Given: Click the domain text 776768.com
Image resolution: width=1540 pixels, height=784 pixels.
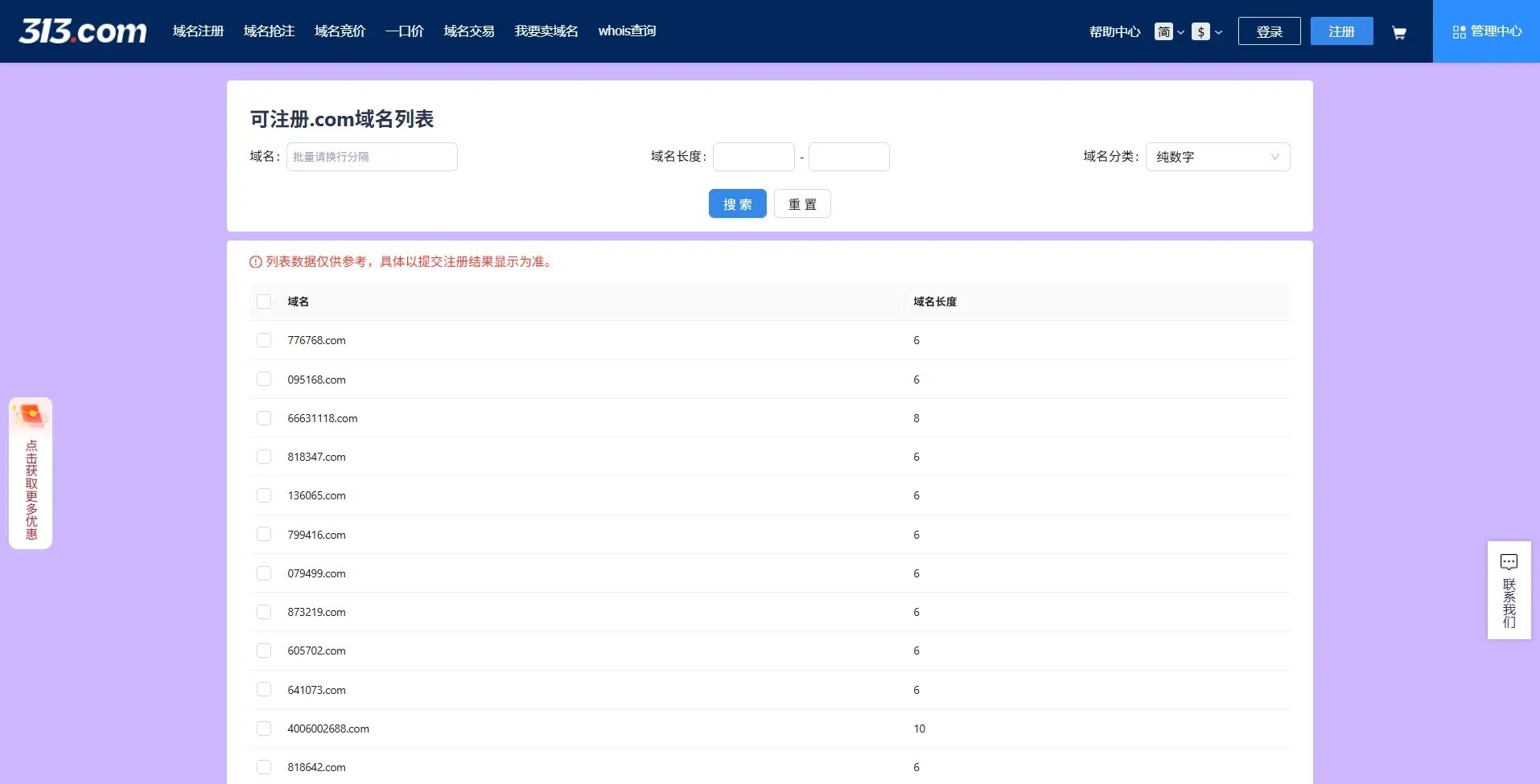Looking at the screenshot, I should (316, 340).
